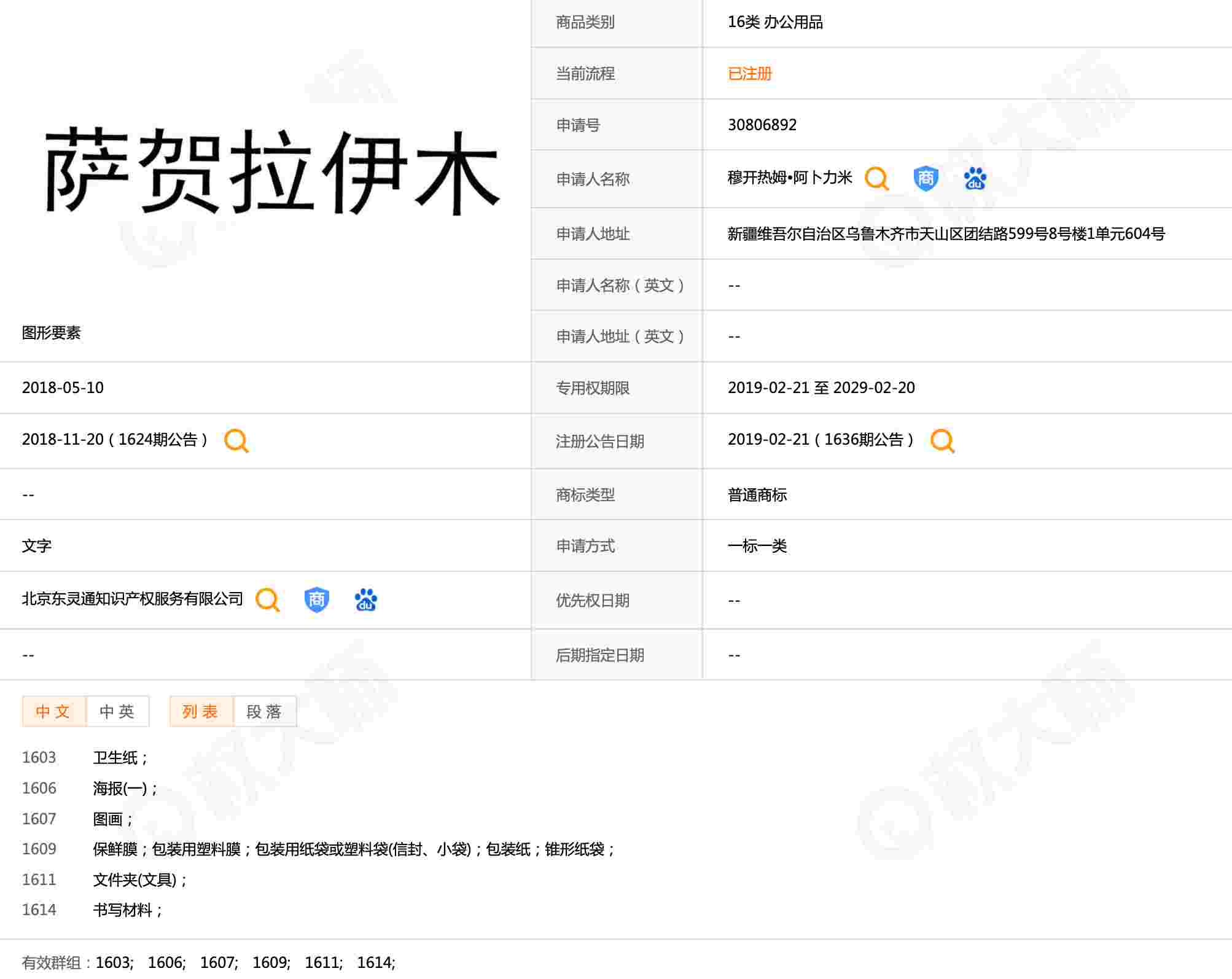Screen dimensions: 1232x979
Task: Click the 2019-02-21 (1636期公告) text
Action: click(x=821, y=440)
